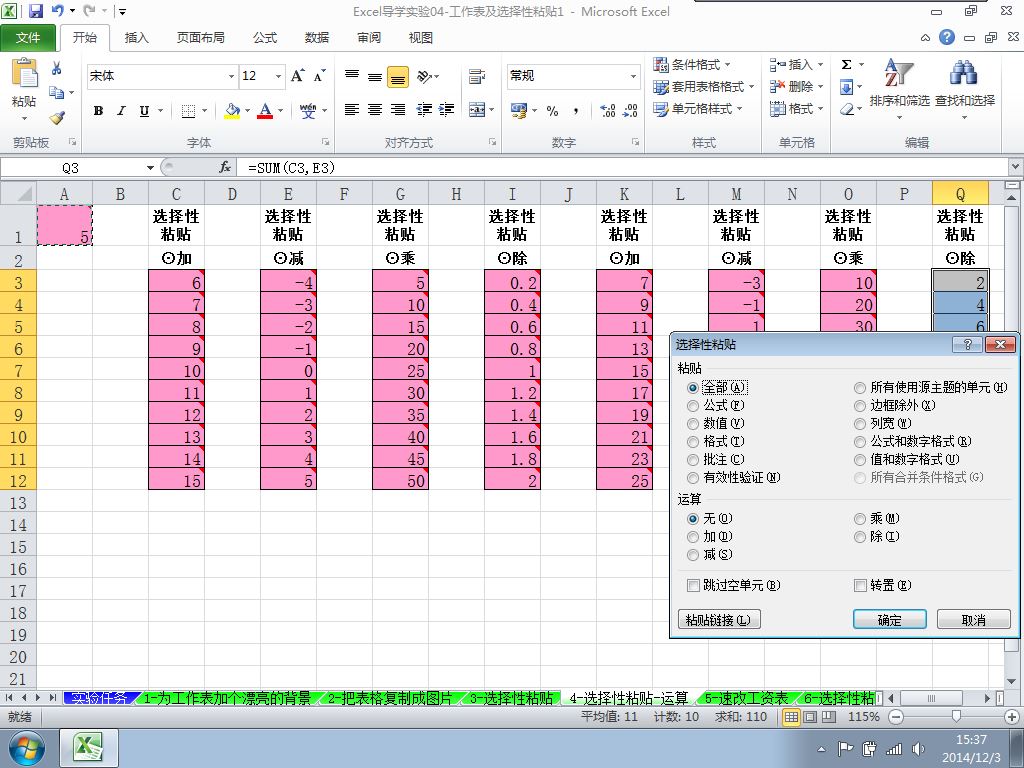Open the number format 常规 dropdown
The height and width of the screenshot is (768, 1024).
tap(633, 76)
